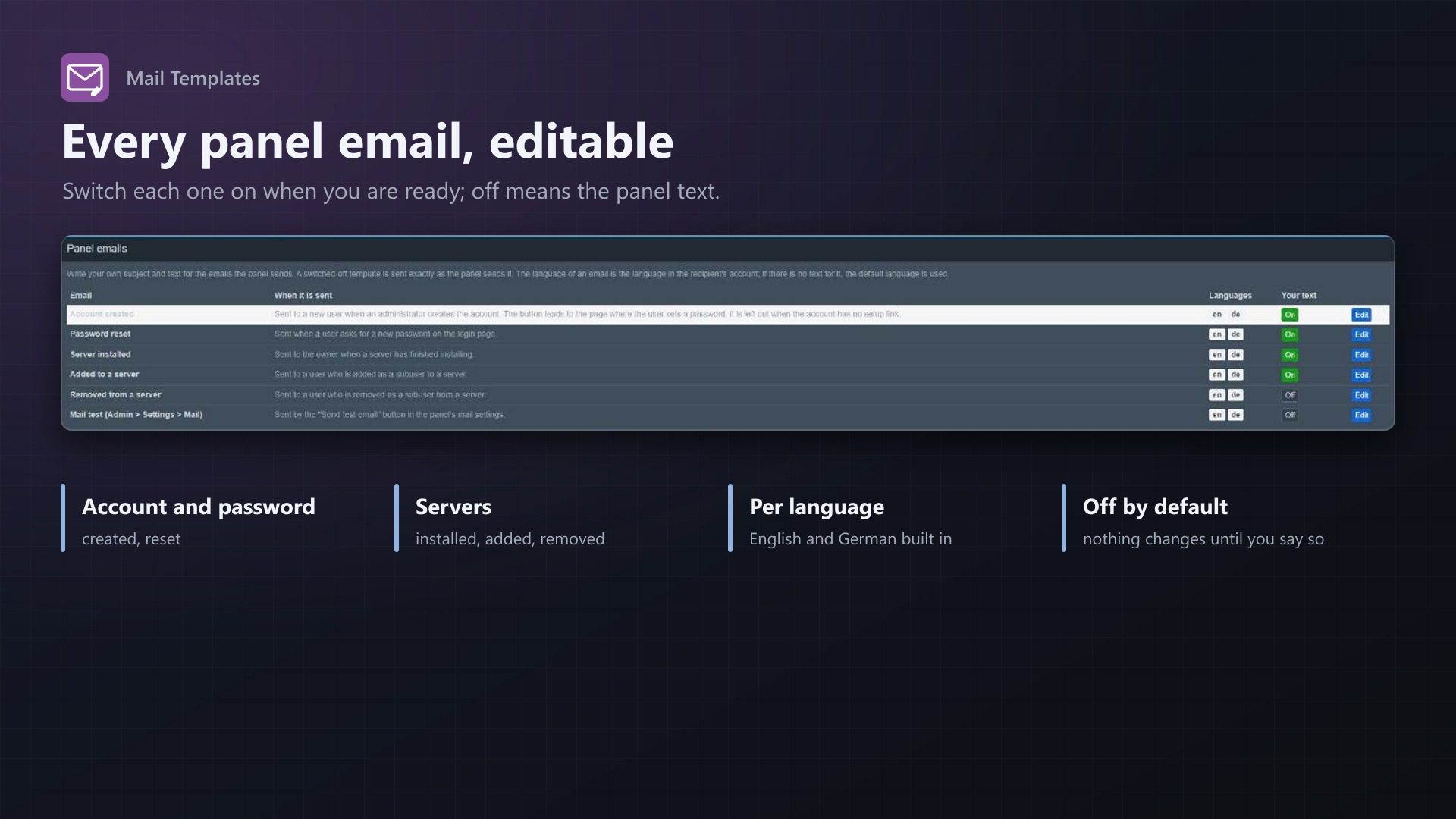This screenshot has width=1456, height=819.
Task: Open Edit for the Server installed email
Action: (x=1361, y=355)
